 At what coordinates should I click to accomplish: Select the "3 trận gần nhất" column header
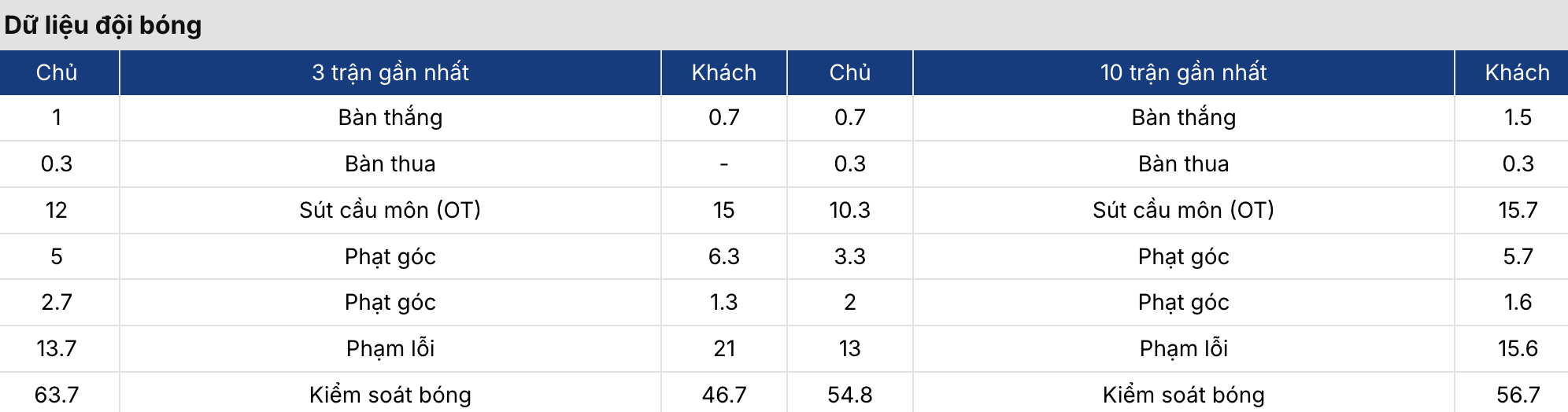(390, 72)
